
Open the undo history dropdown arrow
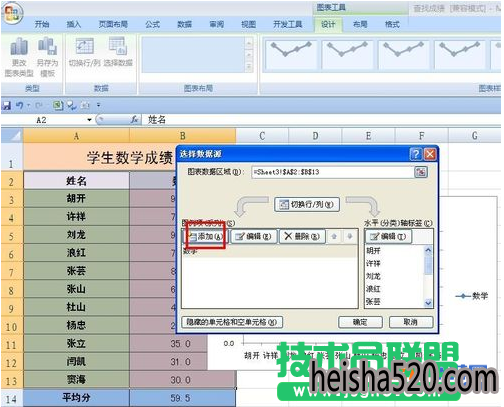coord(28,106)
